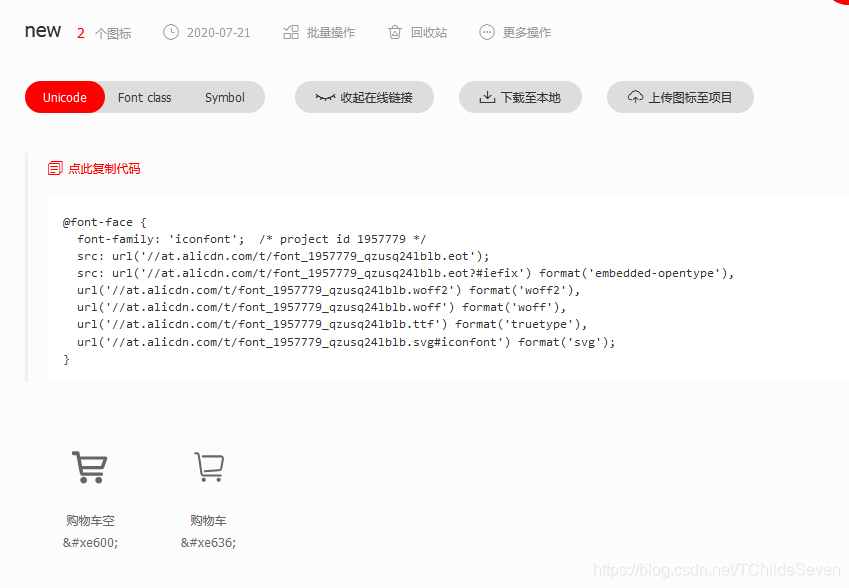Click the font-family 'iconfont' code line
849x588 pixels.
point(252,239)
